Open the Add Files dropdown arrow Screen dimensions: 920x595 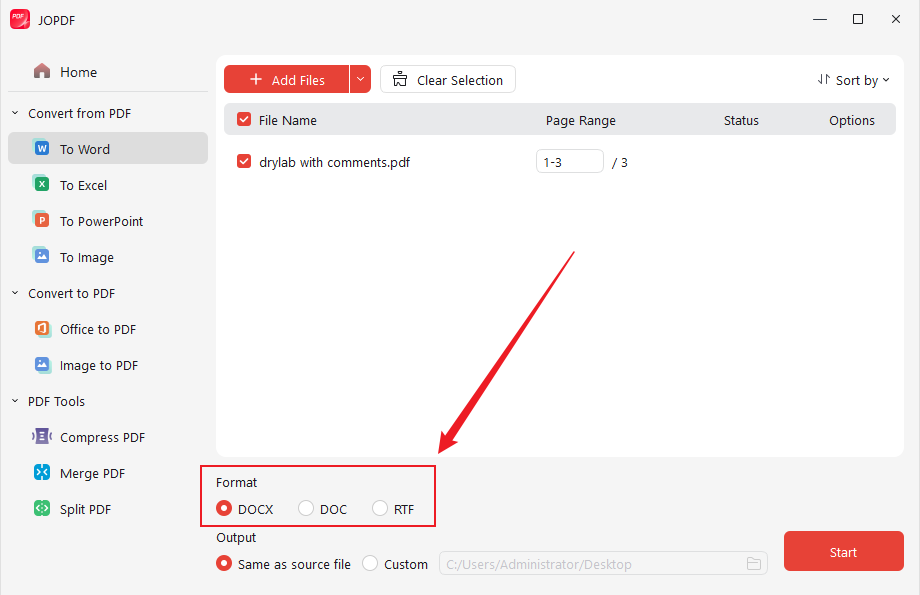point(360,79)
